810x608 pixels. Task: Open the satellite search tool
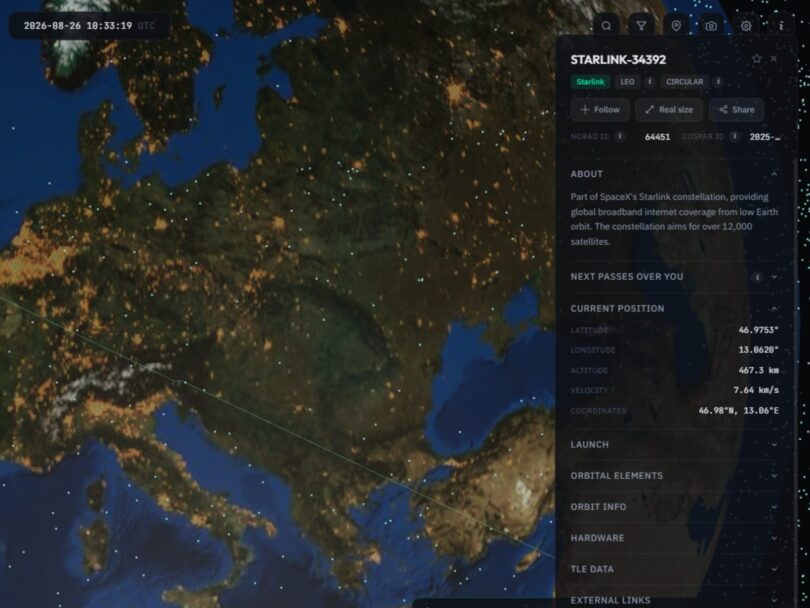(606, 26)
